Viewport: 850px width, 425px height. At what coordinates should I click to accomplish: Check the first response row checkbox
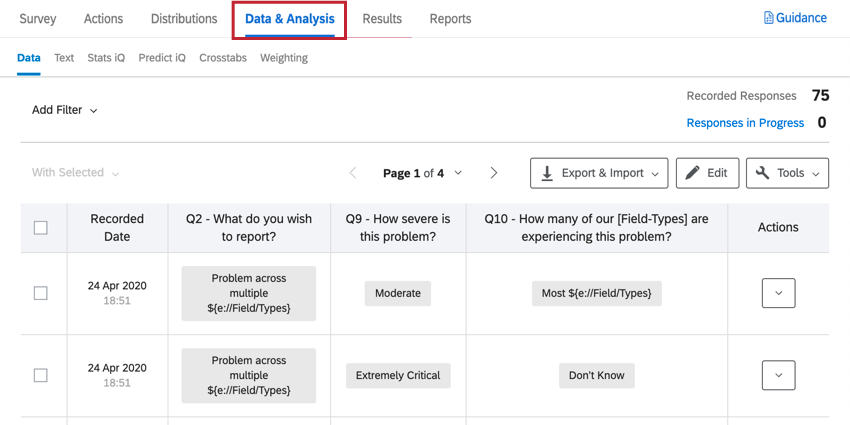(41, 293)
